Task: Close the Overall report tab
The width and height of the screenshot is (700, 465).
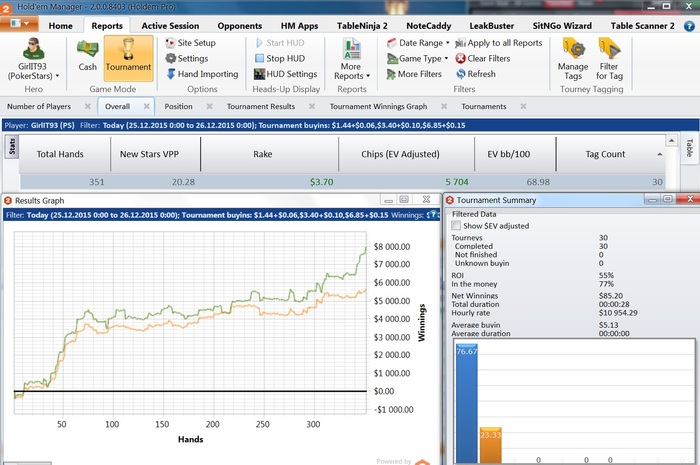Action: tap(146, 106)
